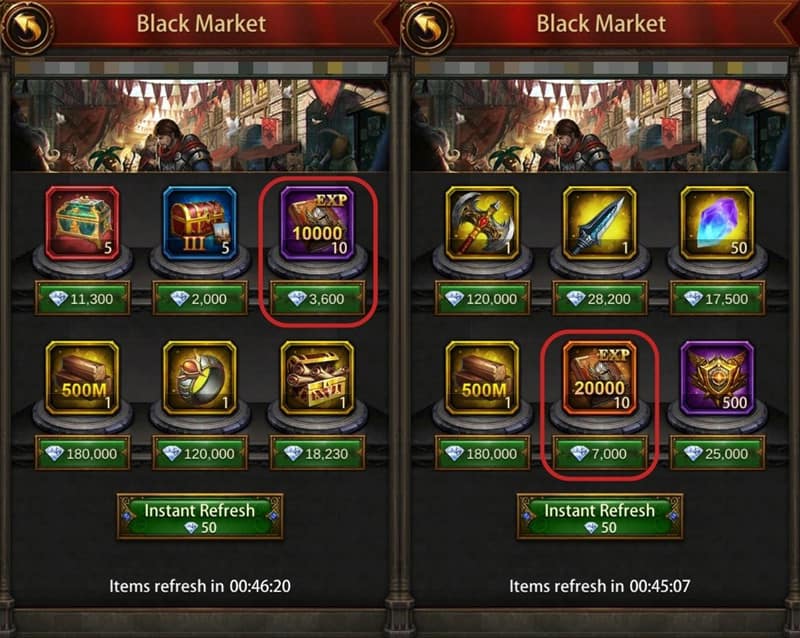
Task: Click the 11,300 gems price button
Action: (83, 299)
